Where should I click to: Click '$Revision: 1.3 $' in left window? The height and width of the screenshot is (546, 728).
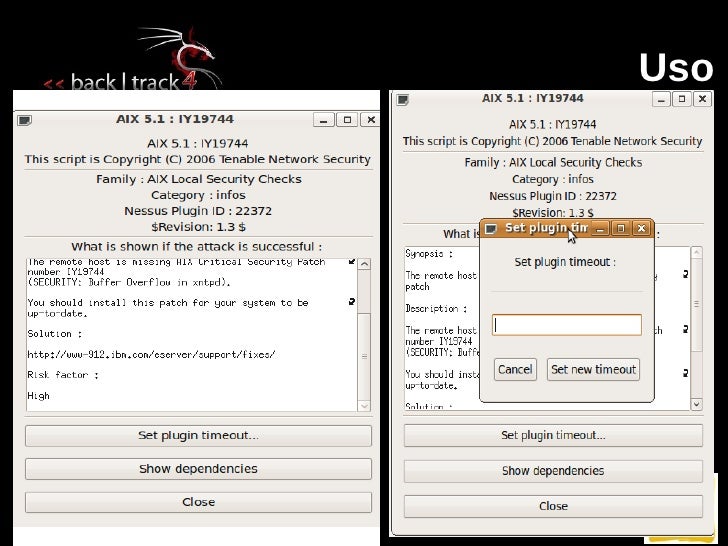[x=198, y=227]
